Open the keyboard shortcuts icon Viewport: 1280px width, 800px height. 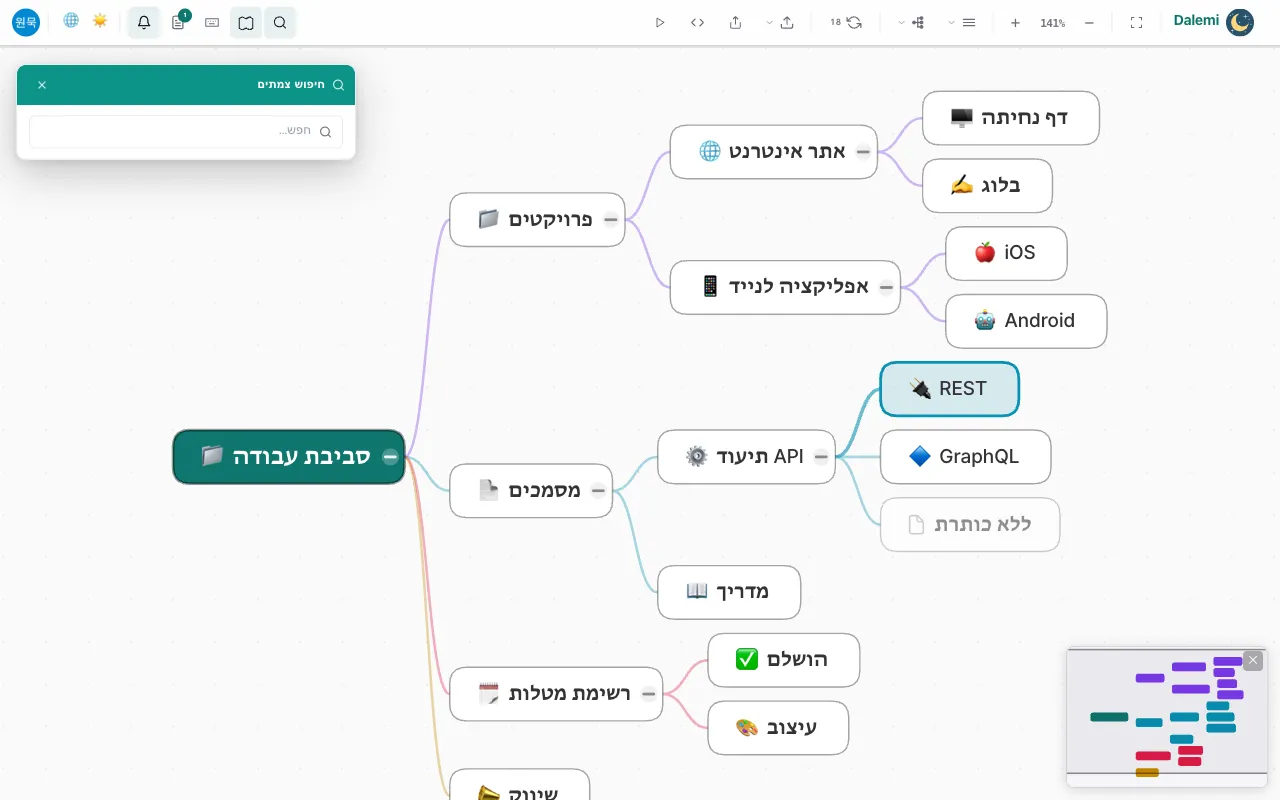(x=212, y=22)
